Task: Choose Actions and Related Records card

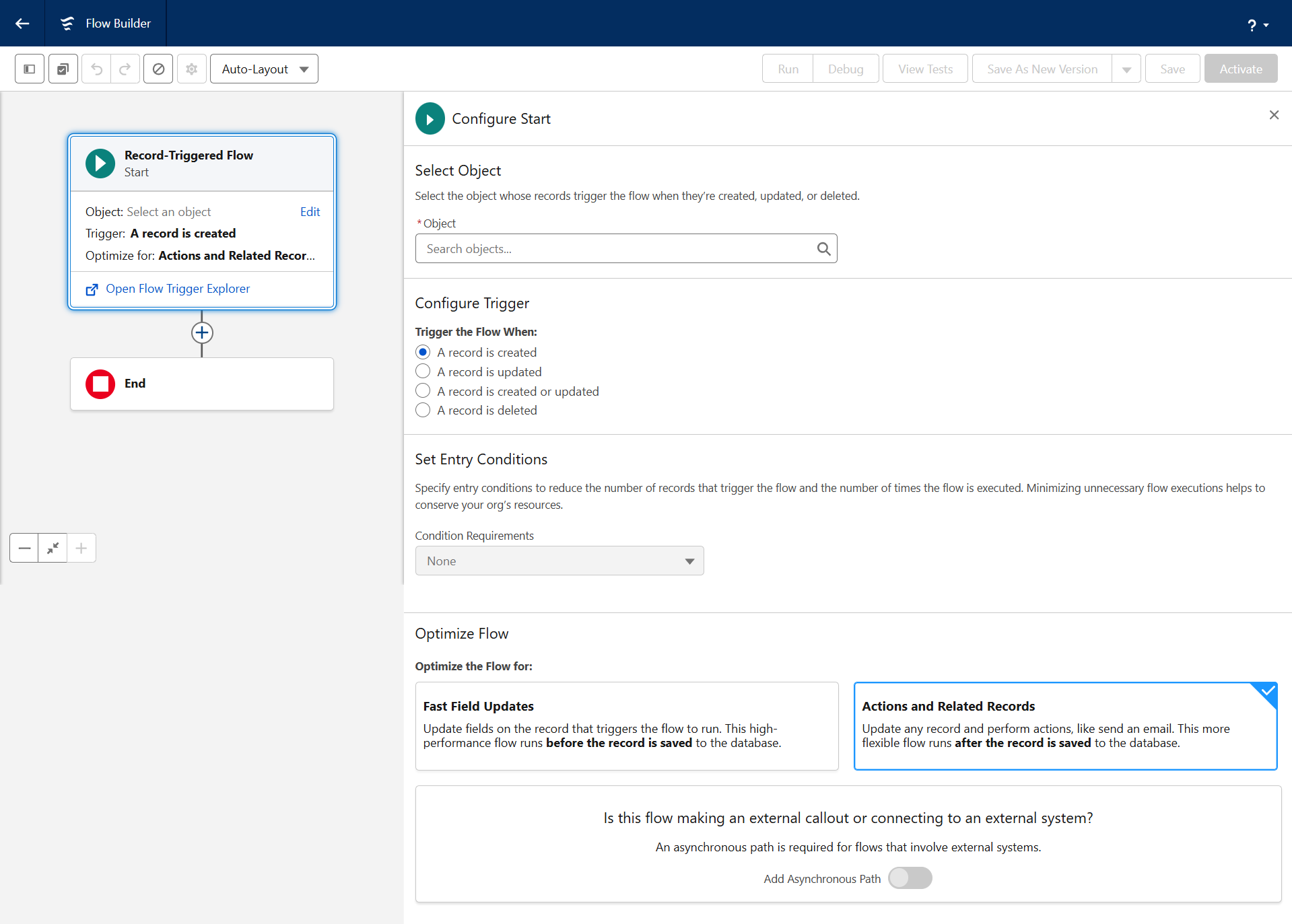Action: coord(1065,726)
